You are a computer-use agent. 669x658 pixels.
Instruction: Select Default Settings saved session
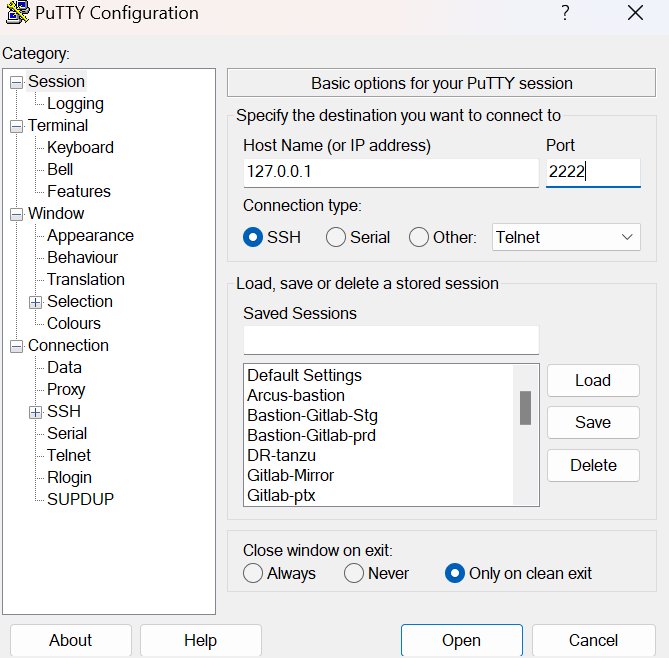pyautogui.click(x=379, y=376)
